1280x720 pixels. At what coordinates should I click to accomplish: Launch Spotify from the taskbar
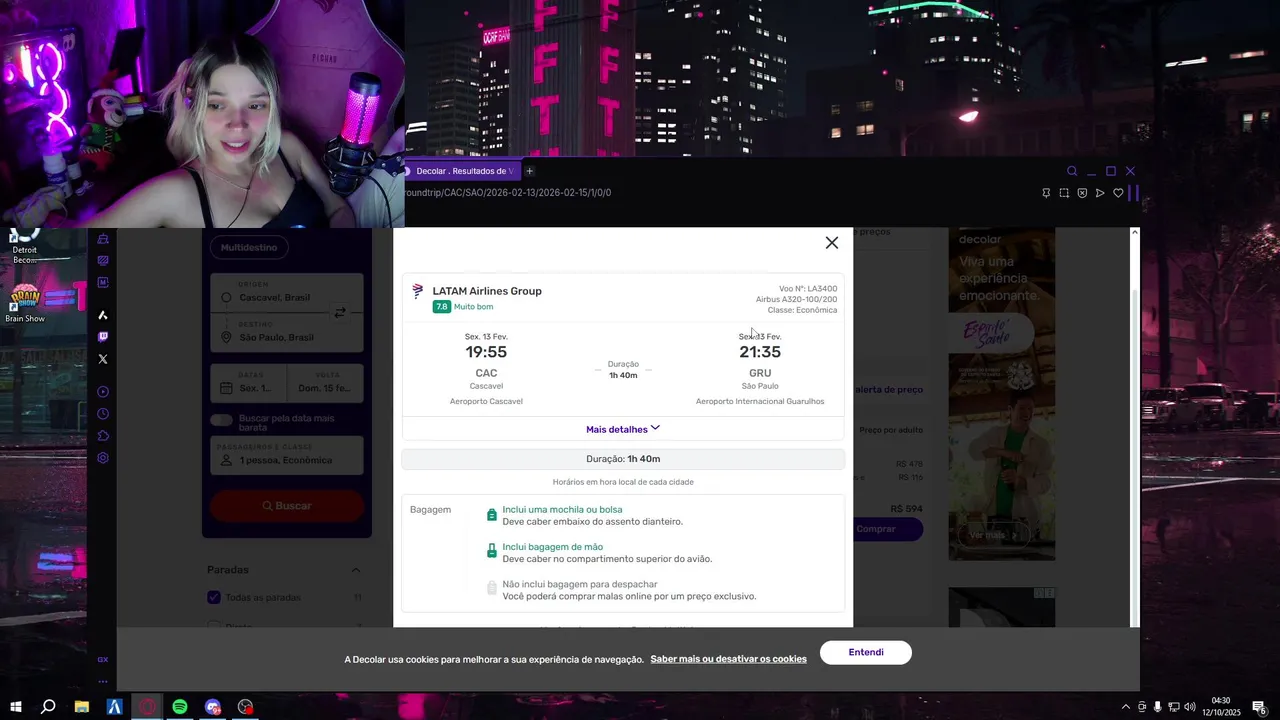(x=180, y=707)
